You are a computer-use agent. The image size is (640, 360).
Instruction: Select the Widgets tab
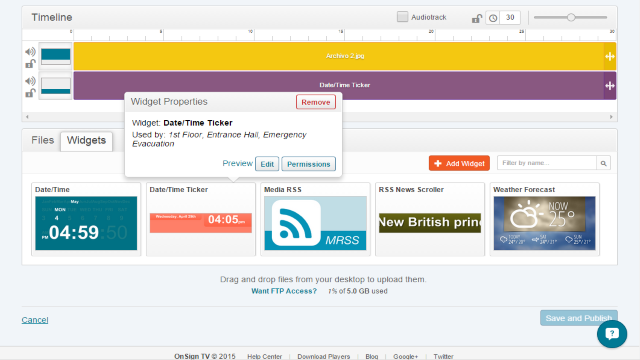coord(87,141)
